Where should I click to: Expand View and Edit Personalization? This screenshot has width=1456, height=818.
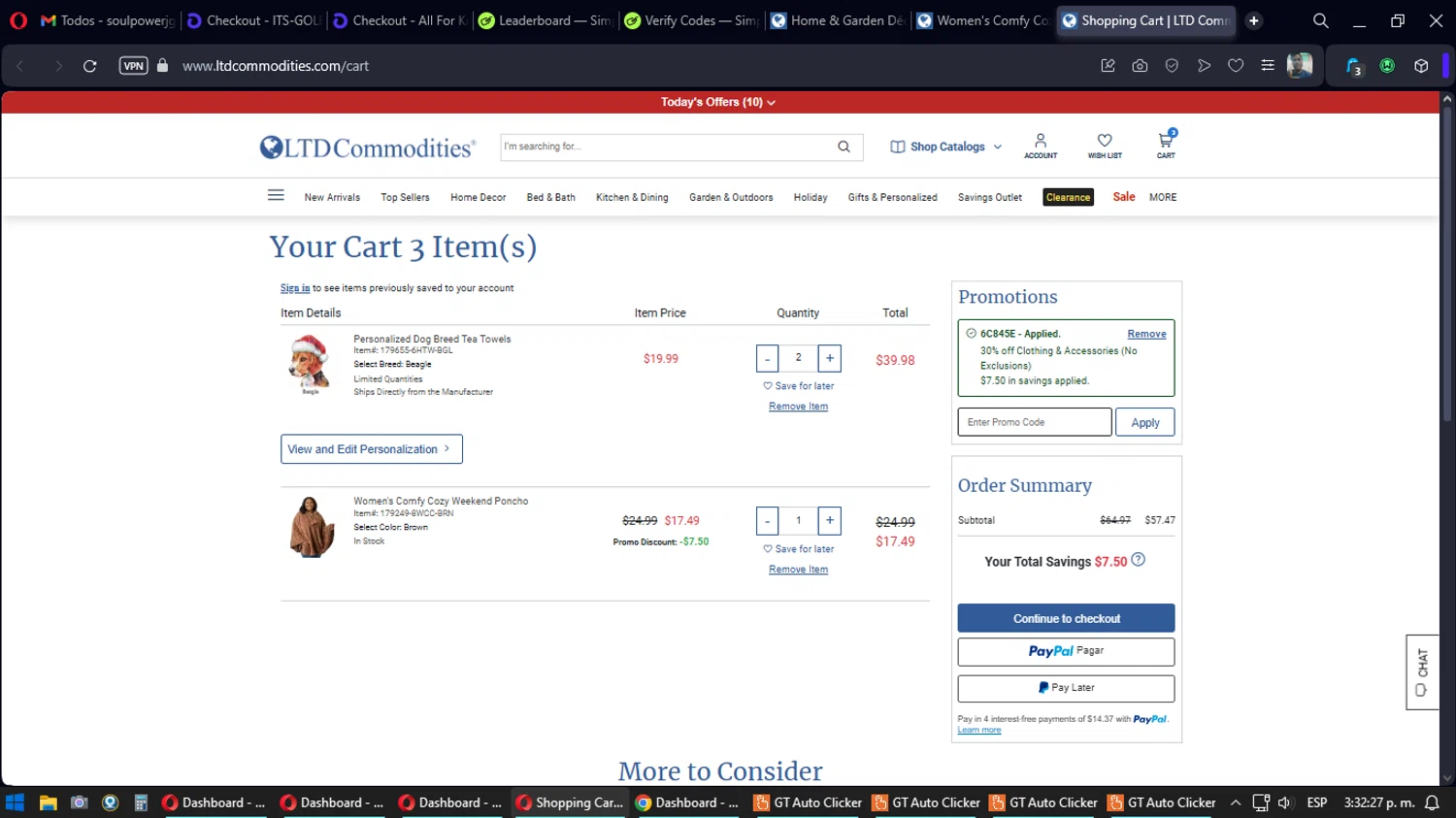[372, 449]
